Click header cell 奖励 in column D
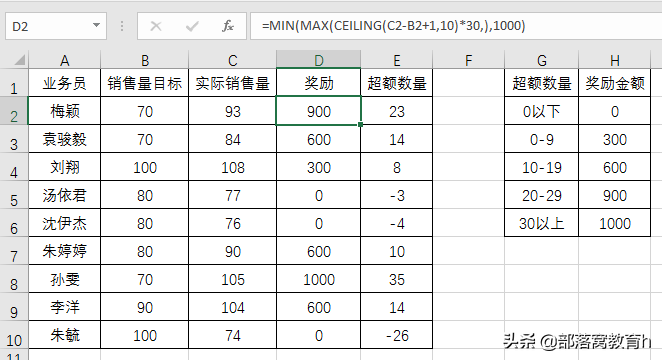This screenshot has height=360, width=662. point(319,83)
